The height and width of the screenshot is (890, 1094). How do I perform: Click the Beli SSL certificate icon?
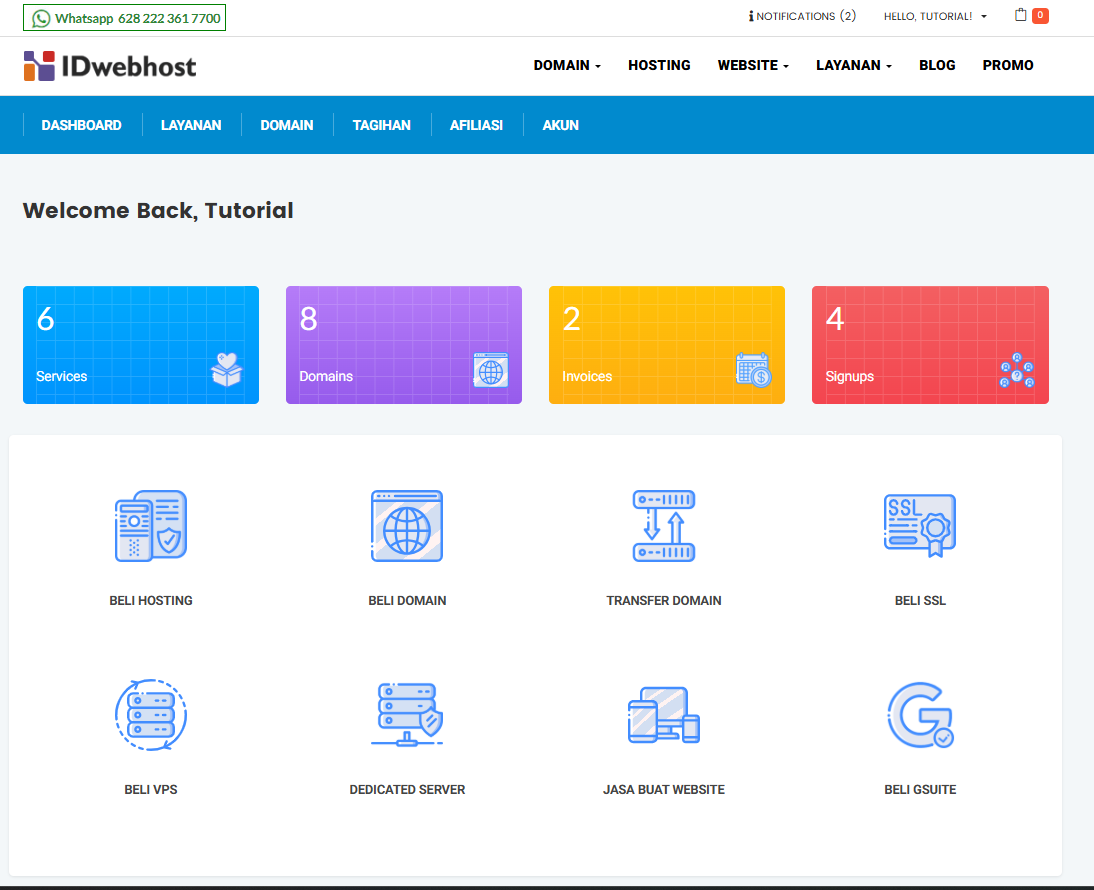(x=920, y=525)
